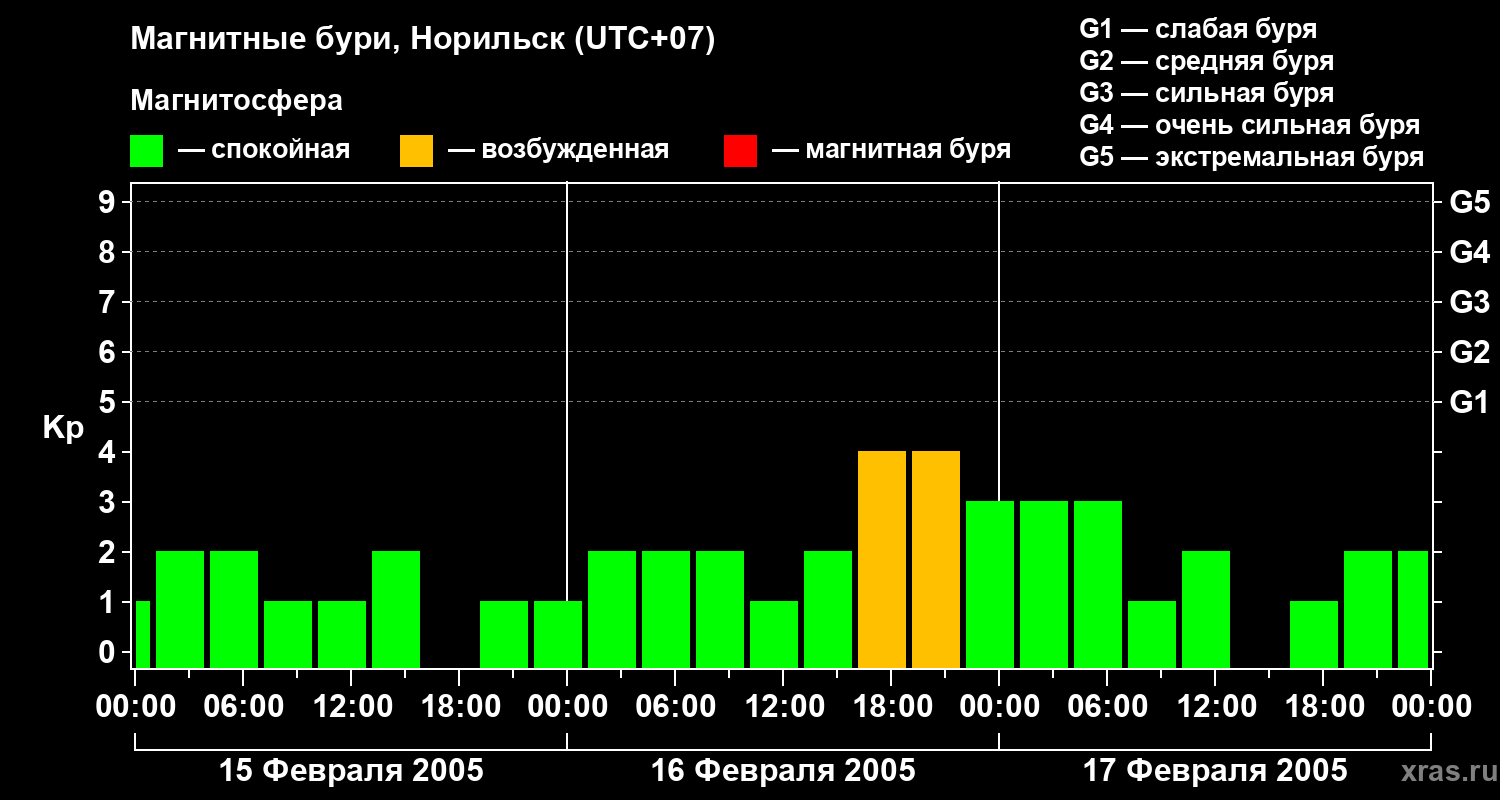Click 'G2 — средняя буря' legend line

pos(1206,61)
